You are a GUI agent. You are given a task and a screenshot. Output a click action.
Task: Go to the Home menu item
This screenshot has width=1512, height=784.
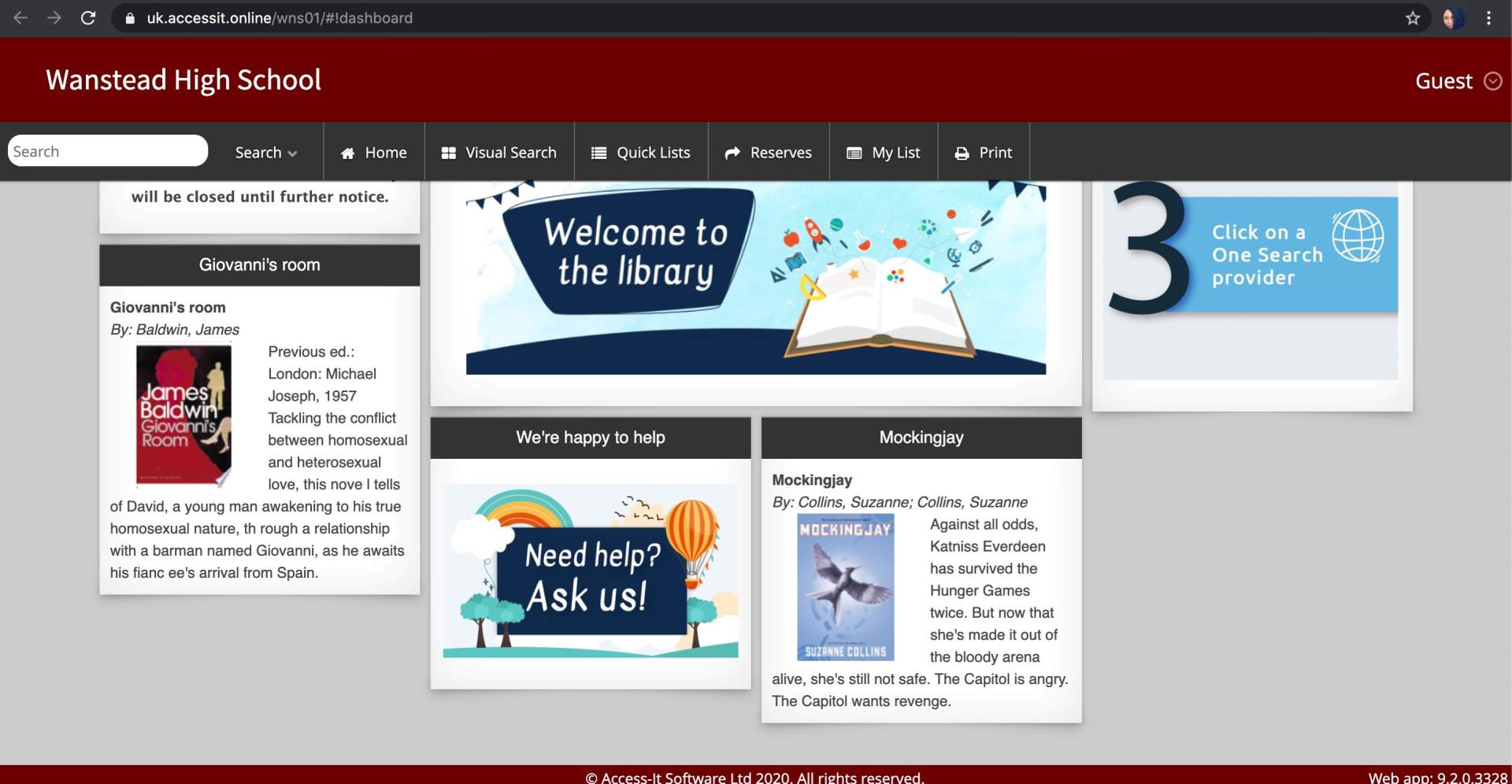(x=374, y=152)
